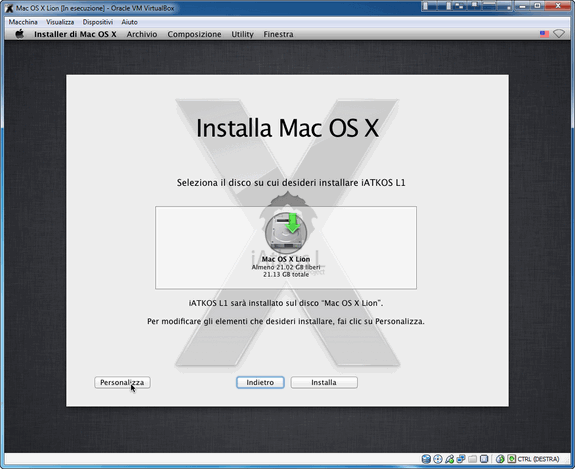Click the CTRL (DESTRA) host key label
Viewport: 575px width, 469px height.
(x=538, y=459)
